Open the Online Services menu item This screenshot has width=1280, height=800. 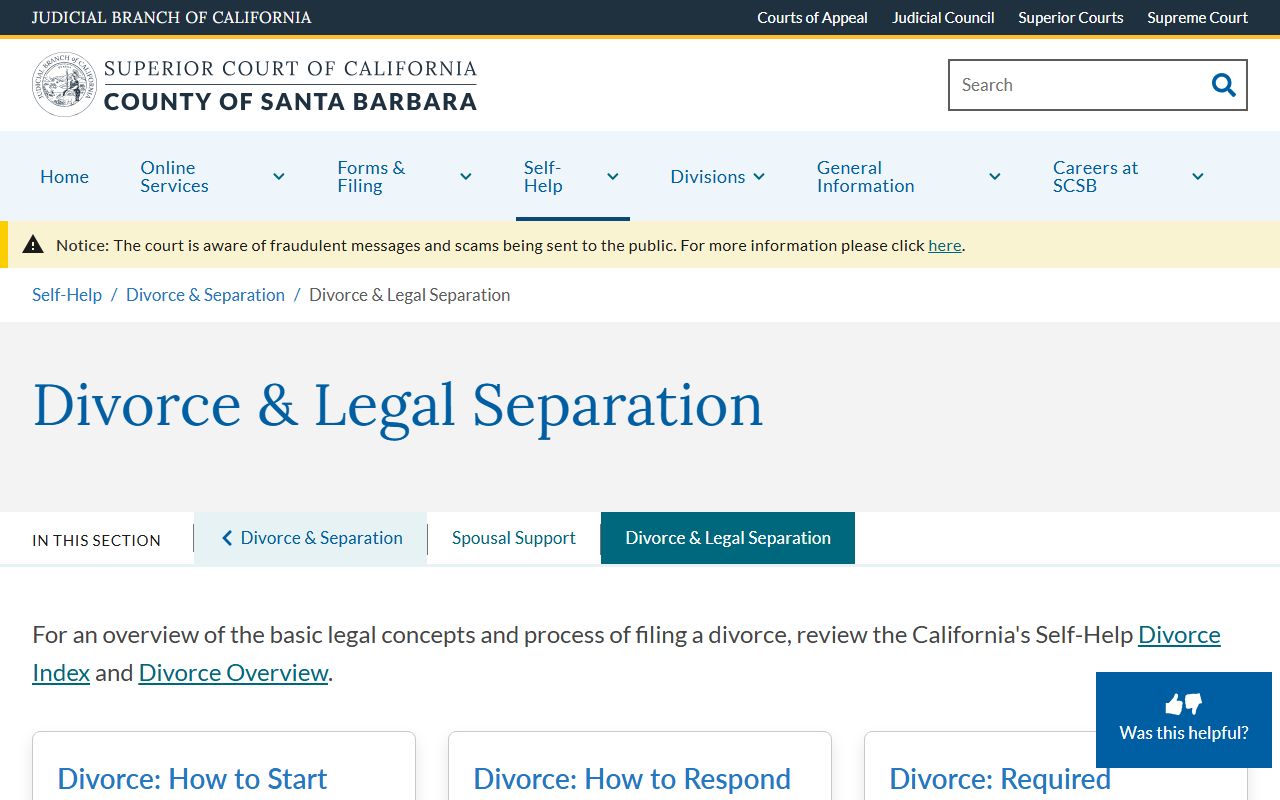click(174, 177)
